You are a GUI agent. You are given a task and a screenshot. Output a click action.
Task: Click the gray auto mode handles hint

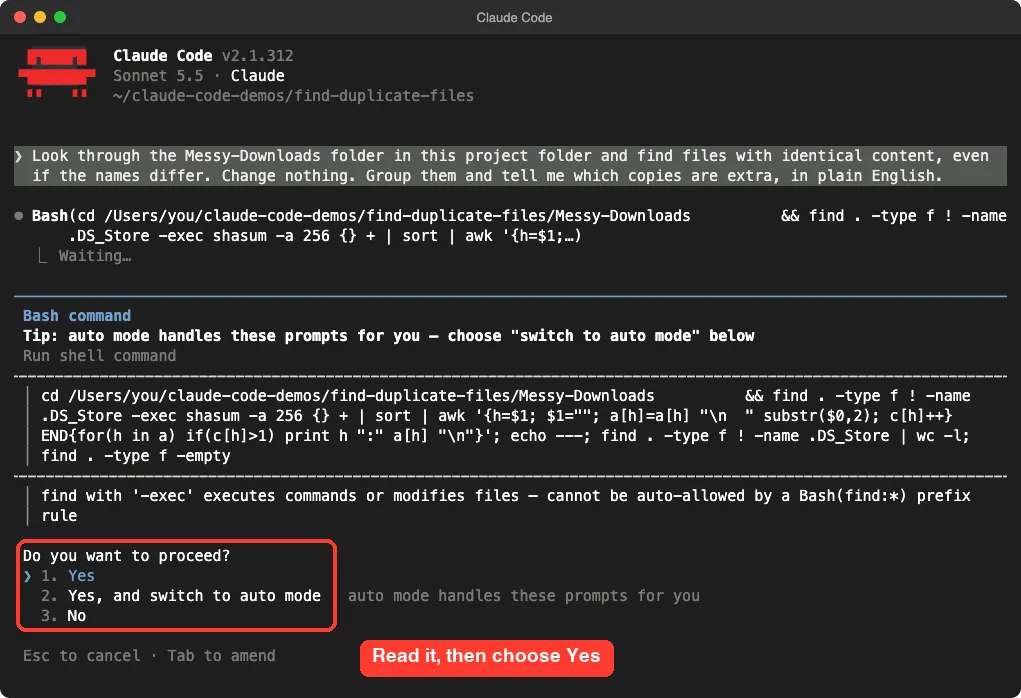524,596
